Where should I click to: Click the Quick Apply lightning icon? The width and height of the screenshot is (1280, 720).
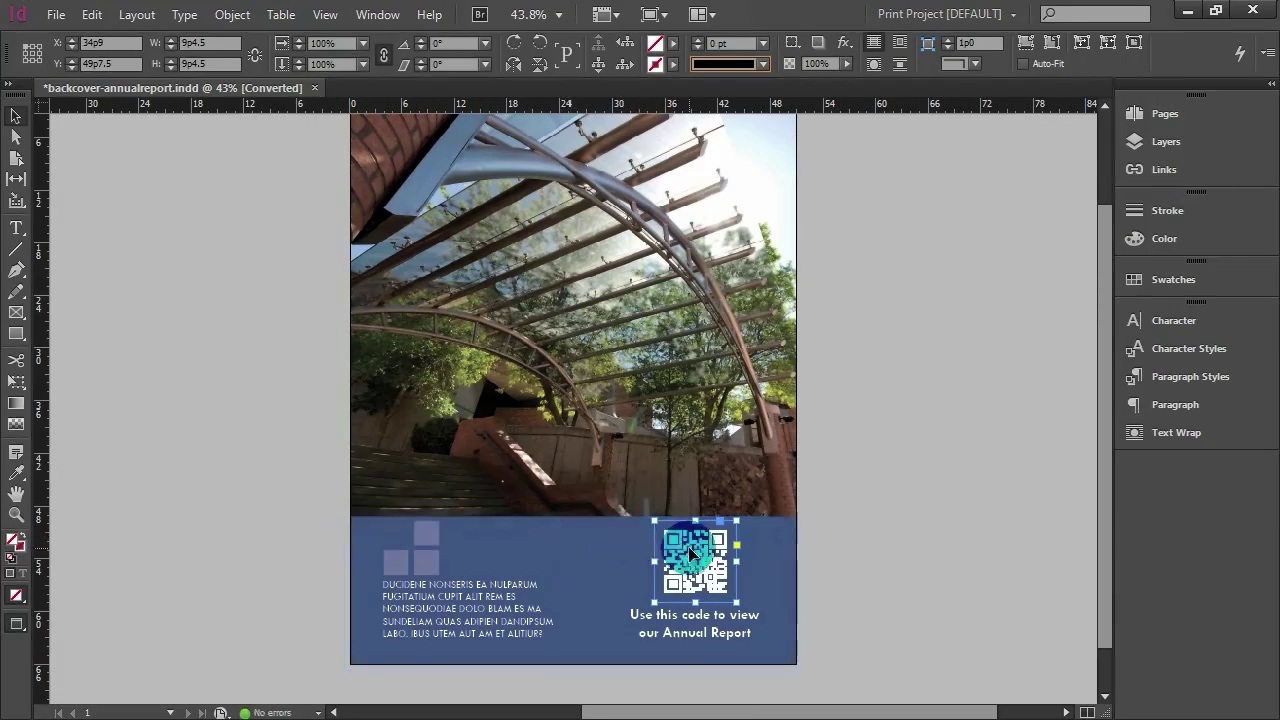point(1240,53)
